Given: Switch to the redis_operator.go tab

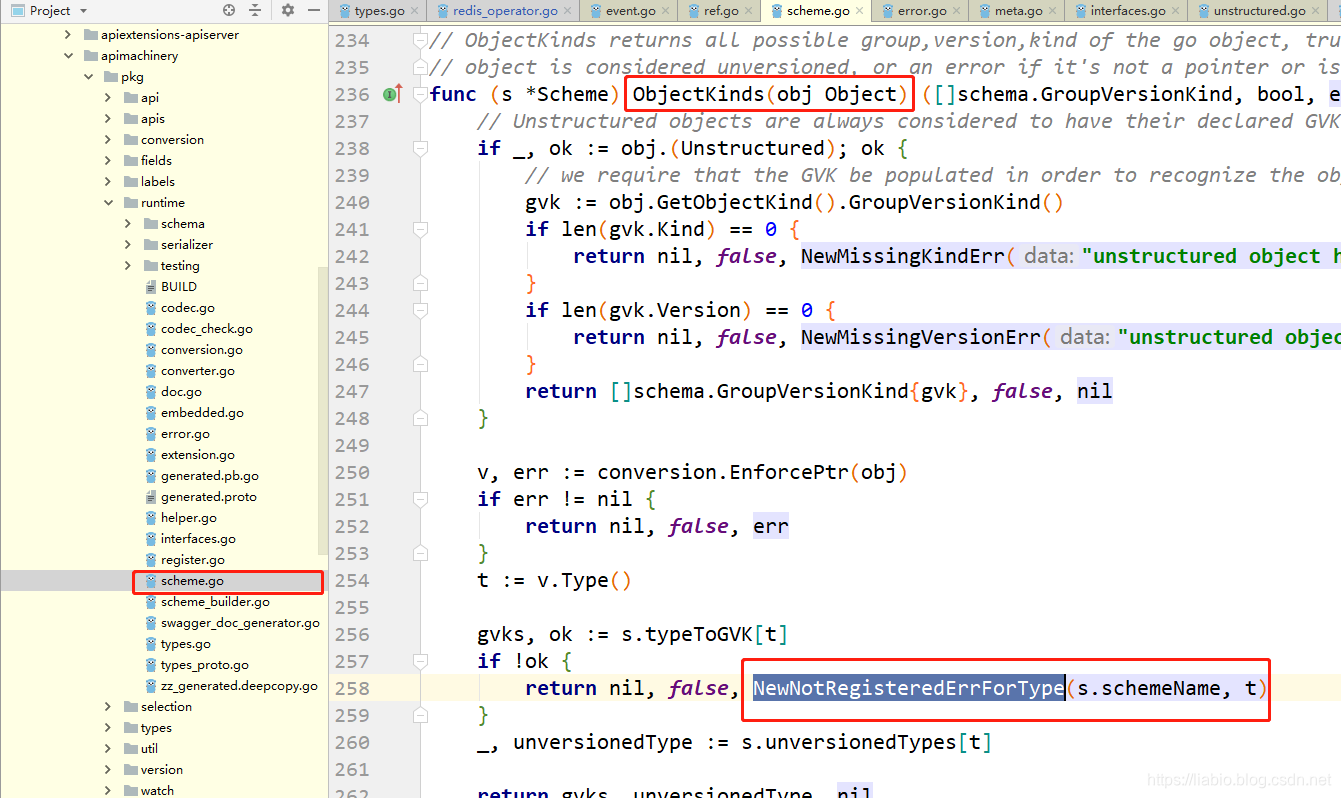Looking at the screenshot, I should pos(505,11).
